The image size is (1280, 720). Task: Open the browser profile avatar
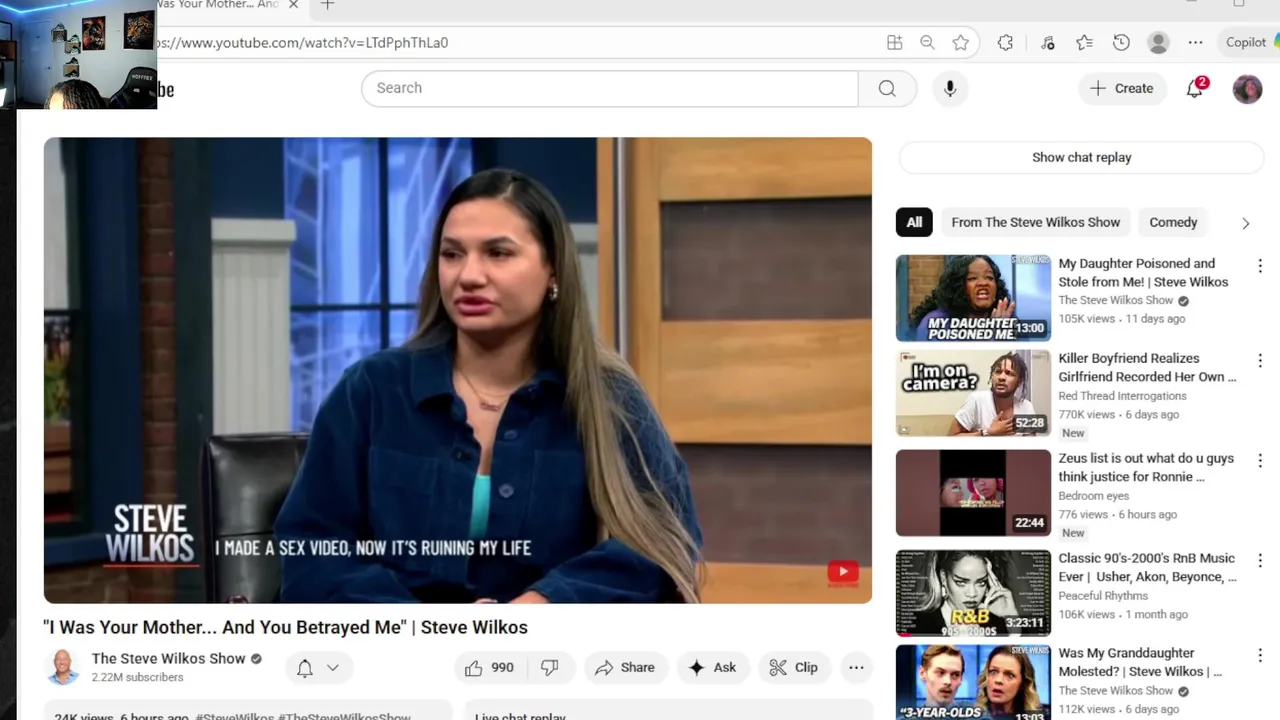1158,42
